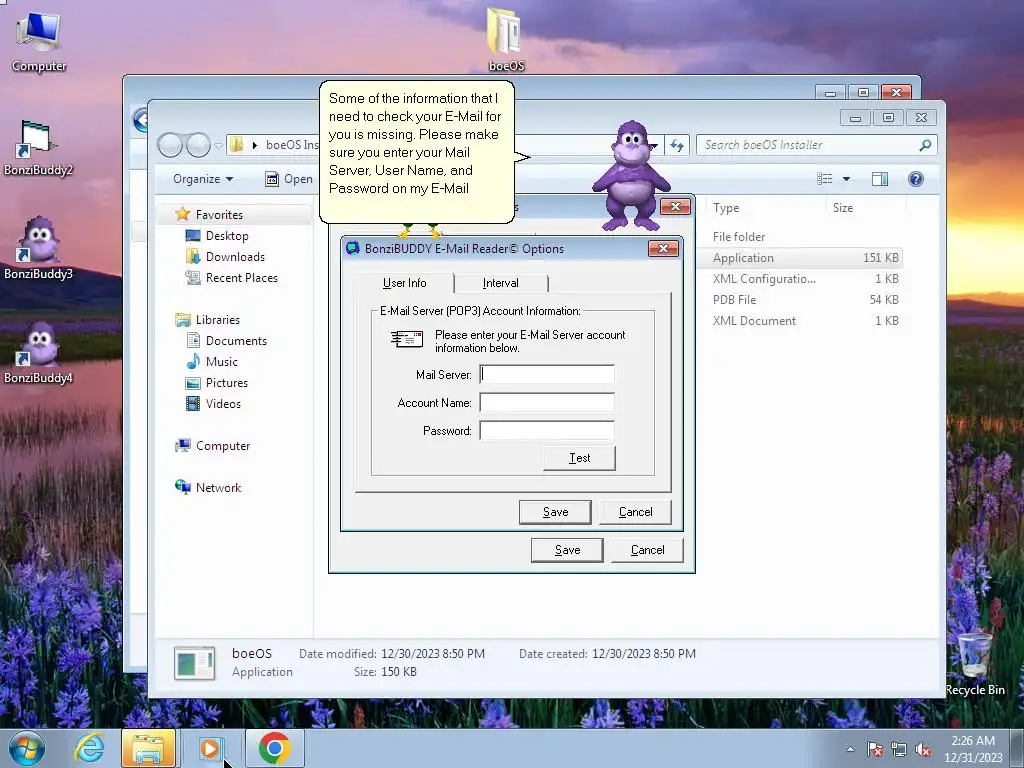The height and width of the screenshot is (768, 1024).
Task: Select Network in the navigation pane
Action: [218, 487]
